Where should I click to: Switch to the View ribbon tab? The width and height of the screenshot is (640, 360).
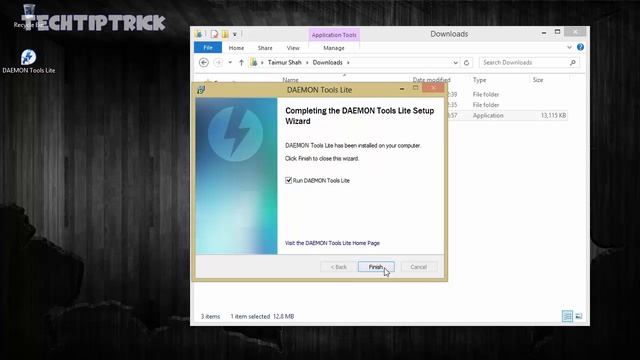pos(293,48)
